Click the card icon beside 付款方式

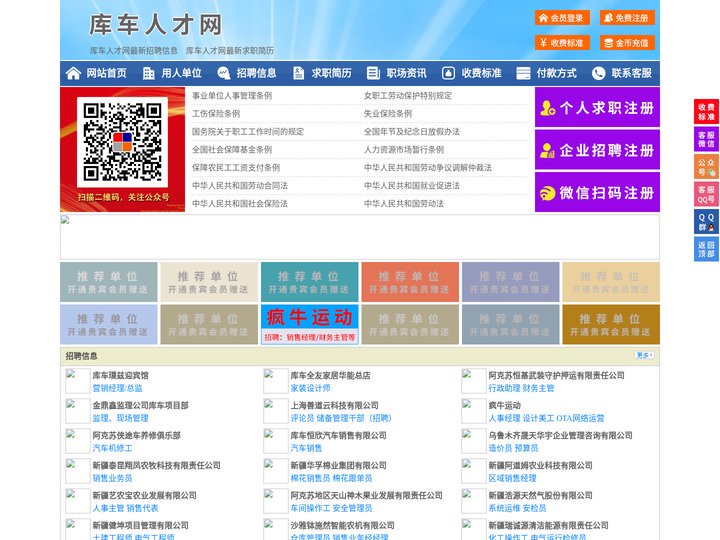[x=523, y=73]
